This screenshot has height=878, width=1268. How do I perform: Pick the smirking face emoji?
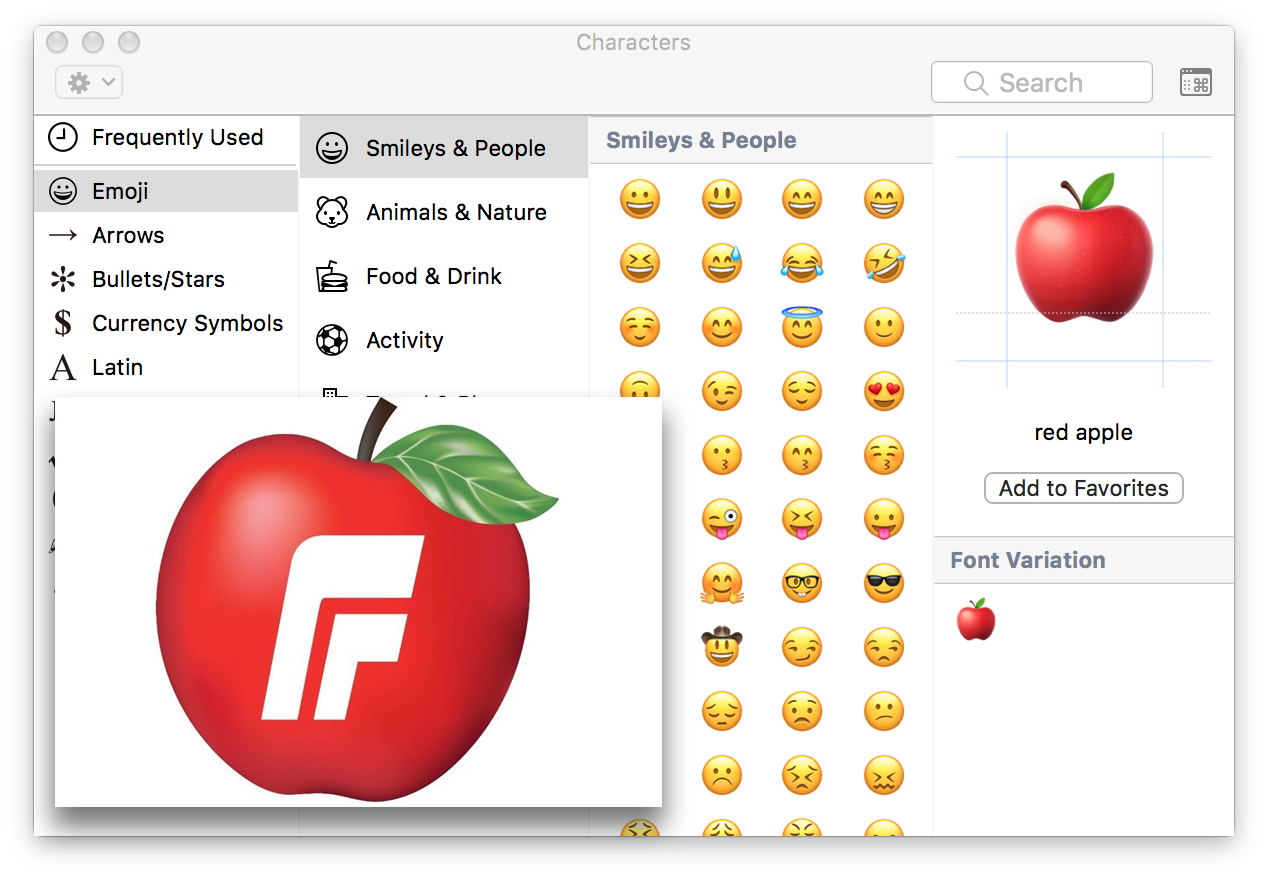(802, 647)
